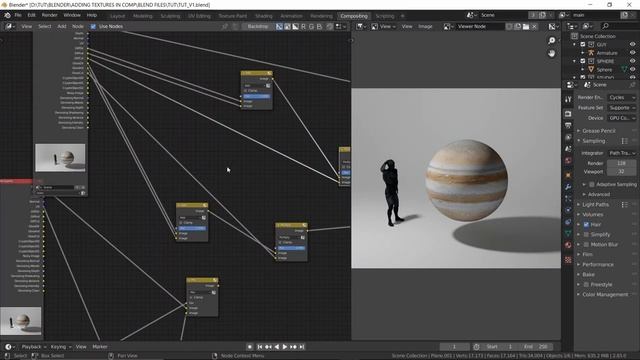Screen dimensions: 640x360
Task: Open the Physics properties tab icon
Action: click(x=568, y=210)
